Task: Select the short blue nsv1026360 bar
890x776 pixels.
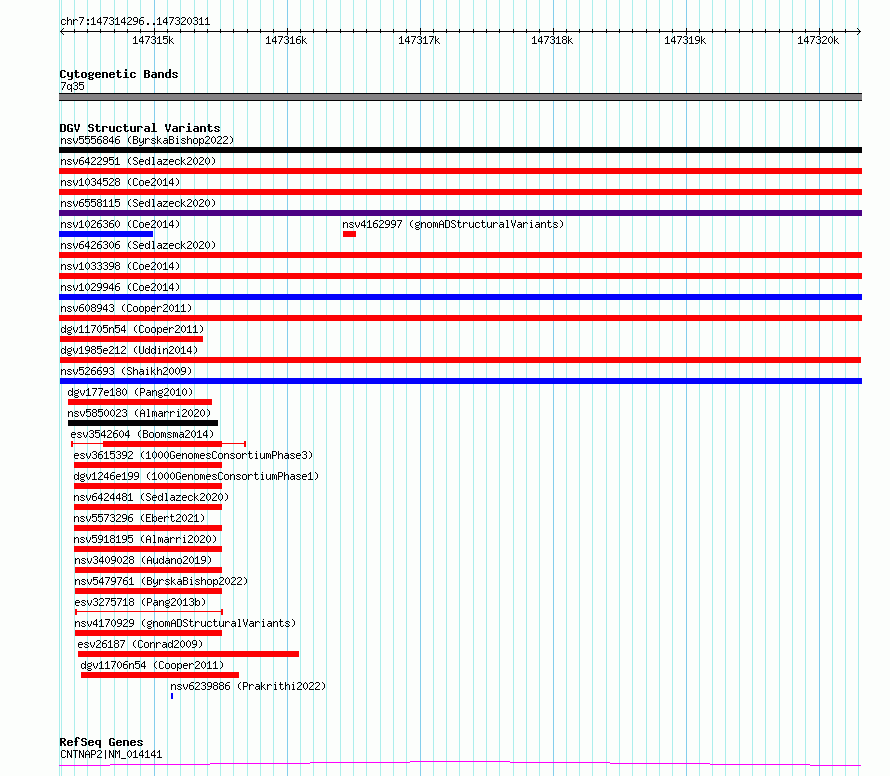Action: tap(106, 234)
